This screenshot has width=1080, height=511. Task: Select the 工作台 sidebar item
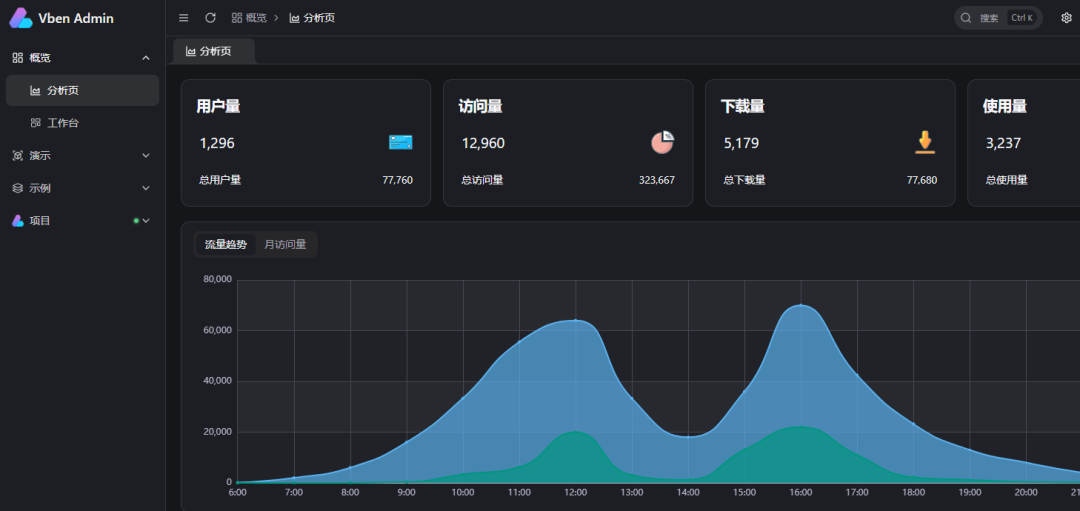[62, 123]
